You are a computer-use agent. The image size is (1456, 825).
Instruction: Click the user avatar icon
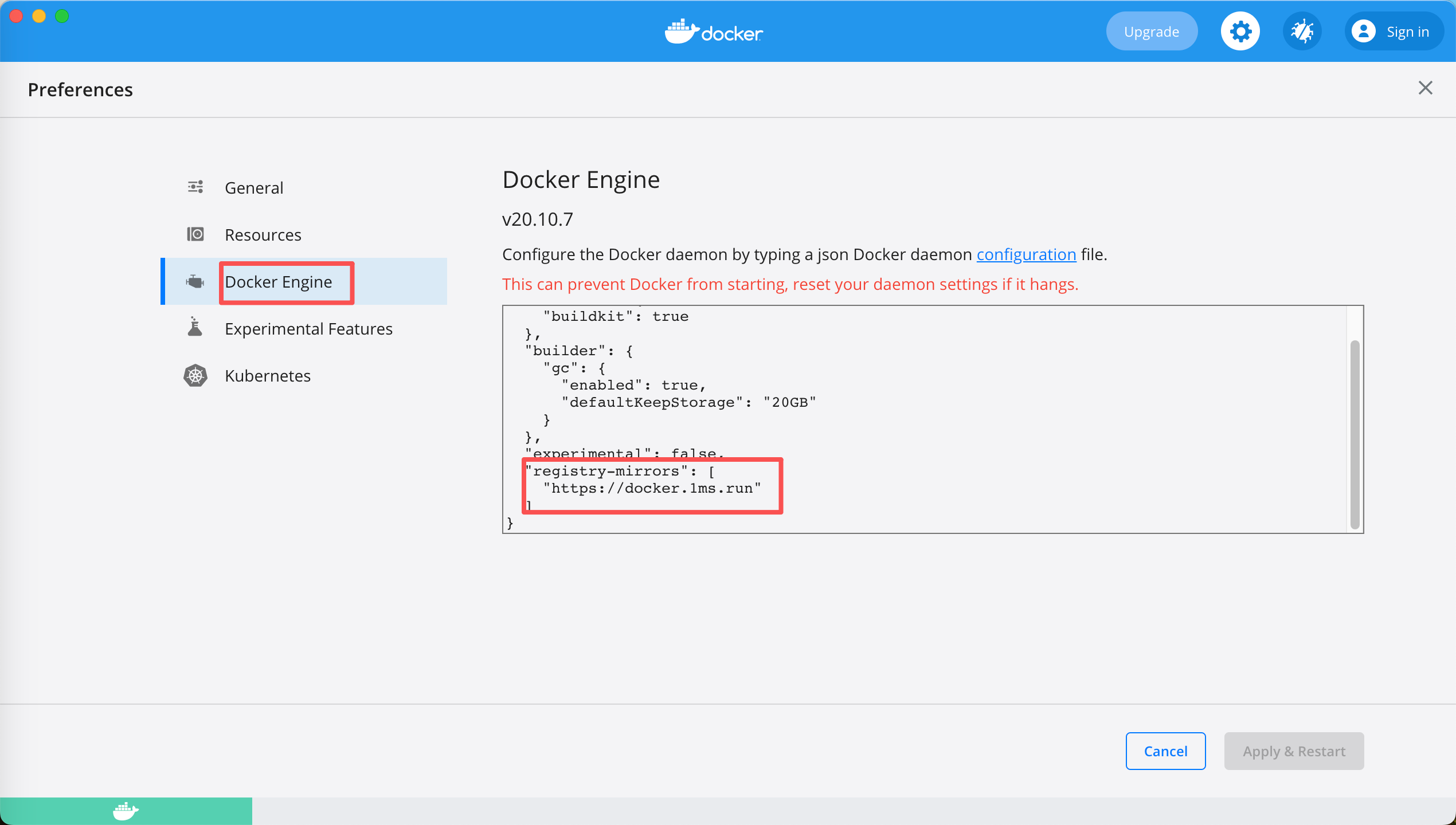[1364, 32]
